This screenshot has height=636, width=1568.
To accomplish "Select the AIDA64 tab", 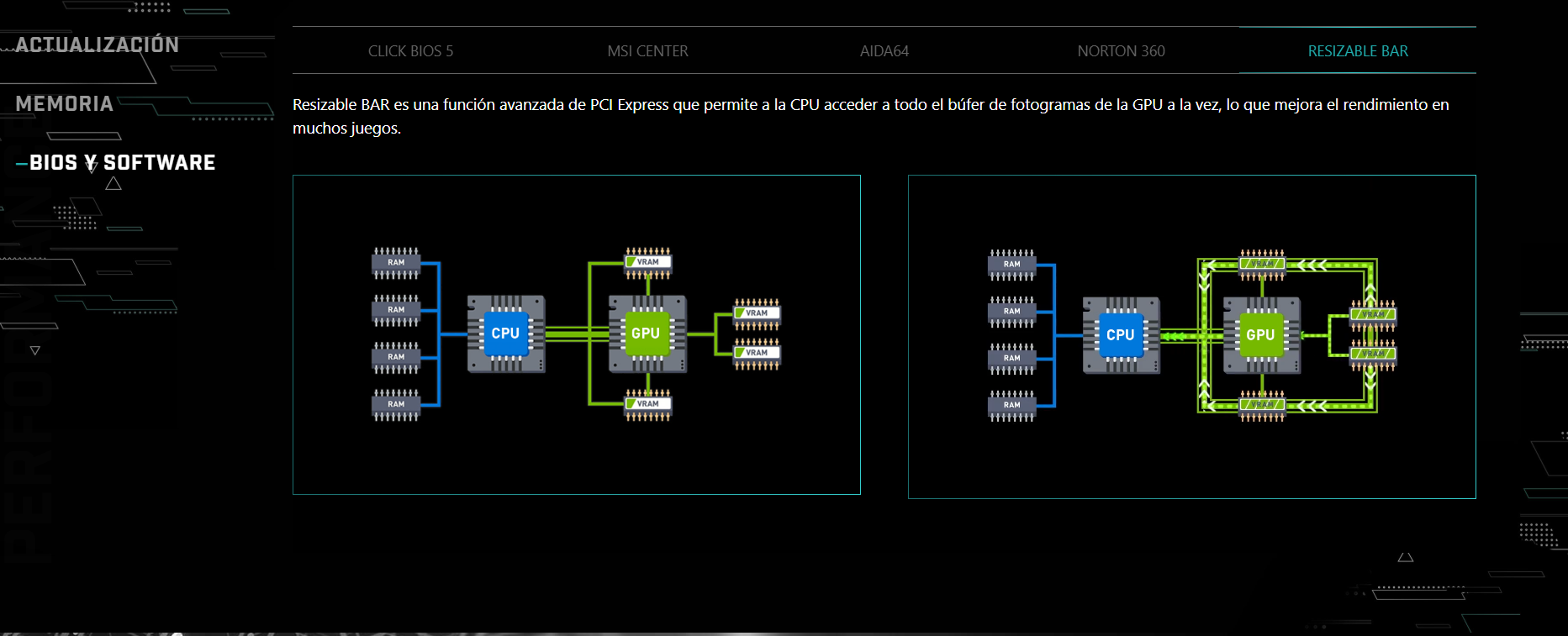I will coord(884,51).
